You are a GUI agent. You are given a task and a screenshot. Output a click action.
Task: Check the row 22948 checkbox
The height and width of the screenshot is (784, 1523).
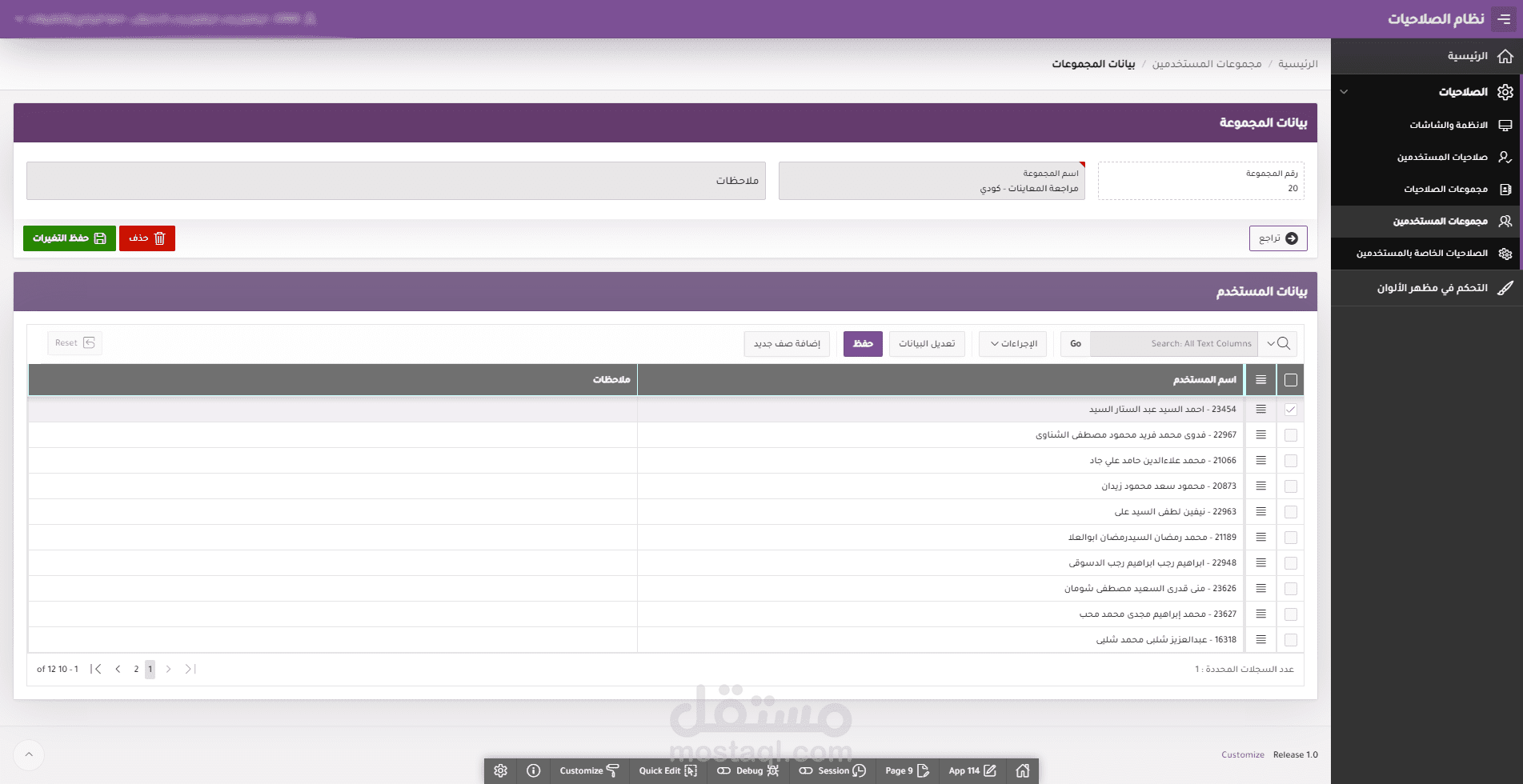pos(1291,563)
